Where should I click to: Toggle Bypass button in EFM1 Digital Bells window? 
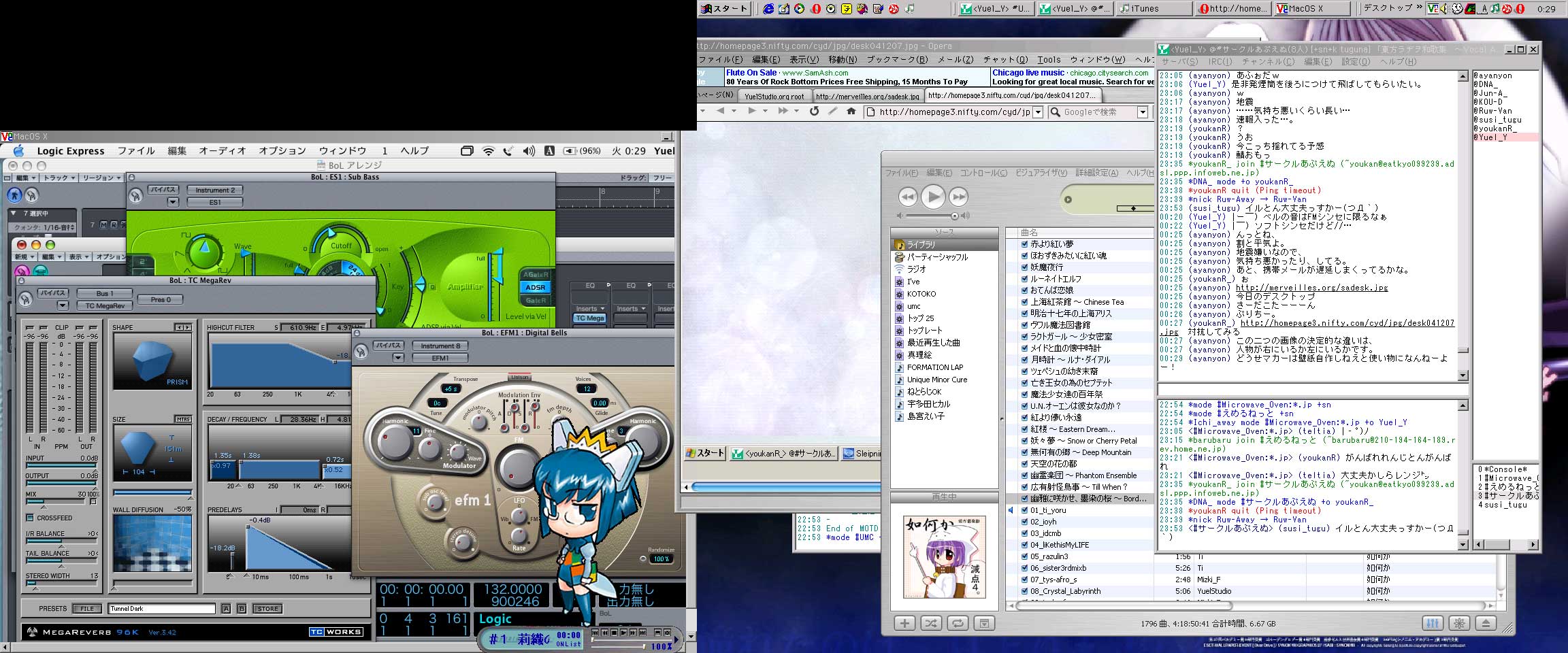pyautogui.click(x=389, y=346)
